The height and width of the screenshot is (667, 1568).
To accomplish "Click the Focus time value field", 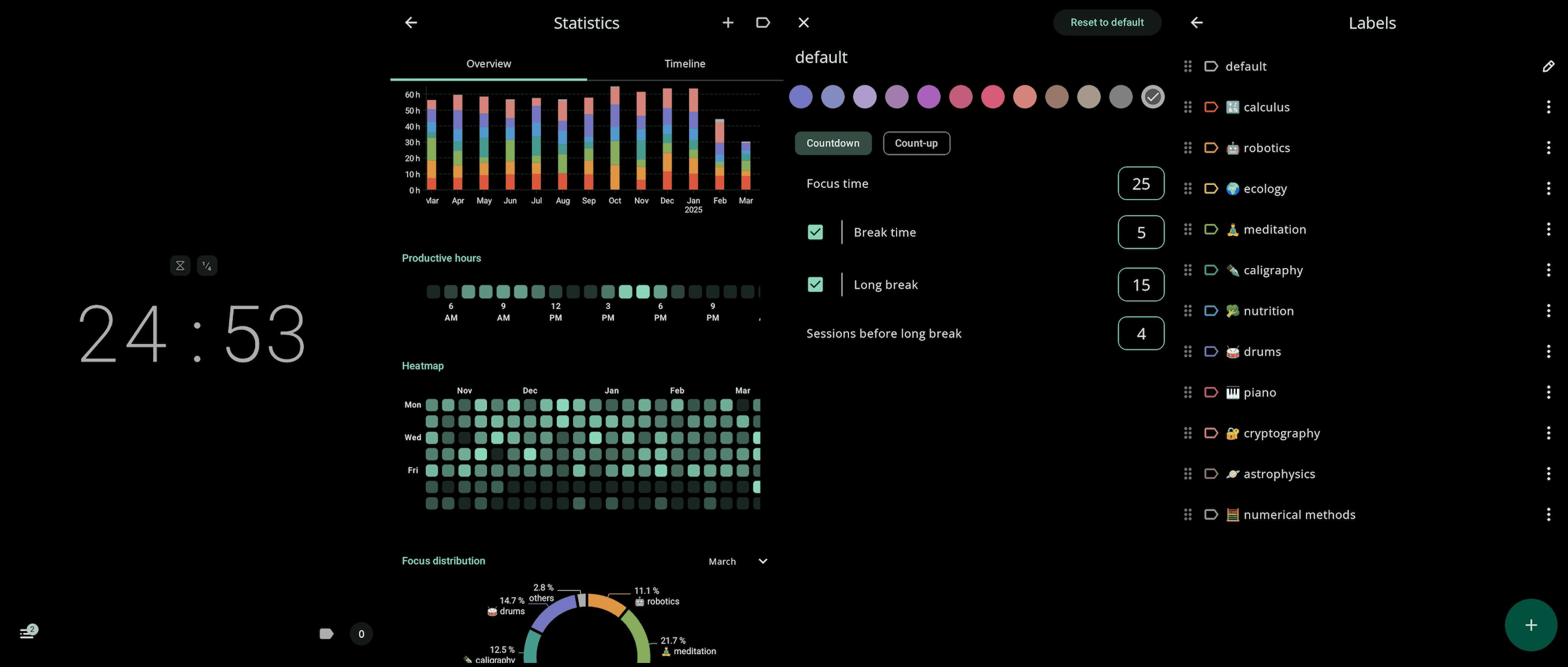I will pos(1140,183).
